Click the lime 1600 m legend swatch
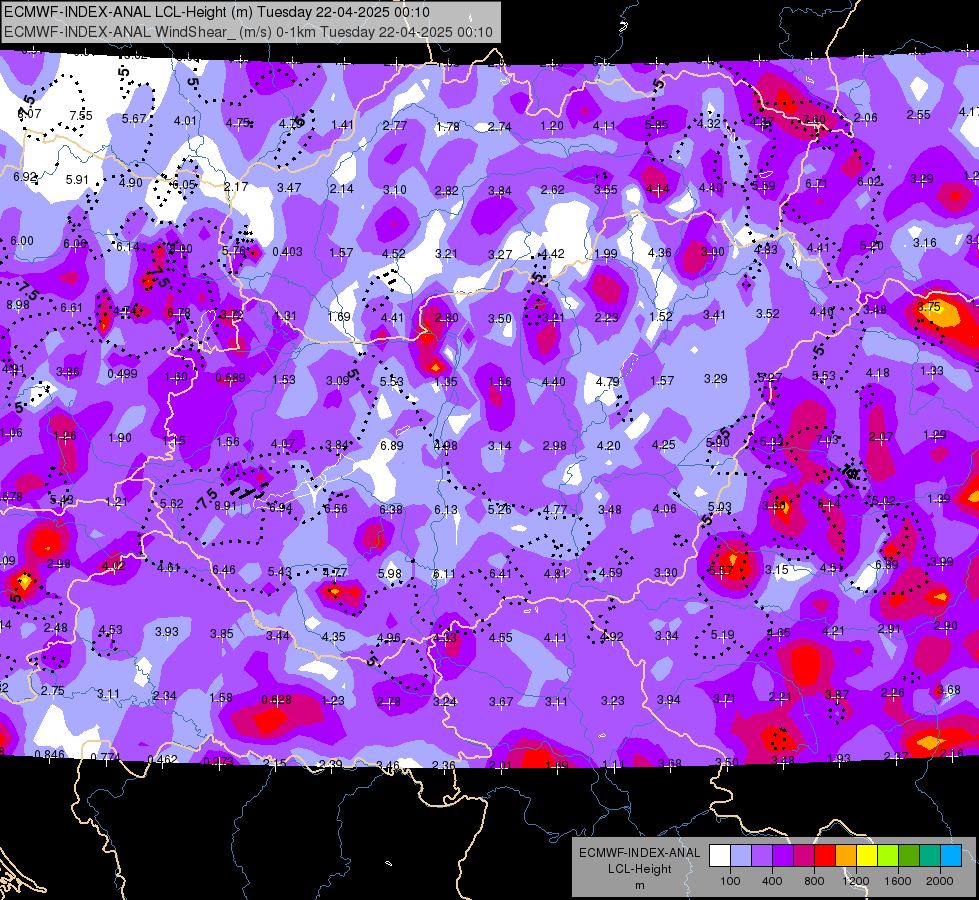This screenshot has height=900, width=979. pyautogui.click(x=888, y=856)
